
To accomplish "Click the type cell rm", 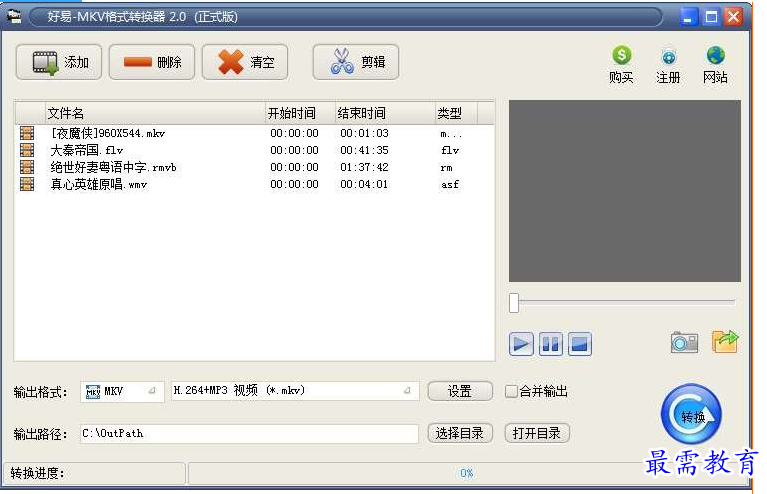I will pyautogui.click(x=447, y=168).
